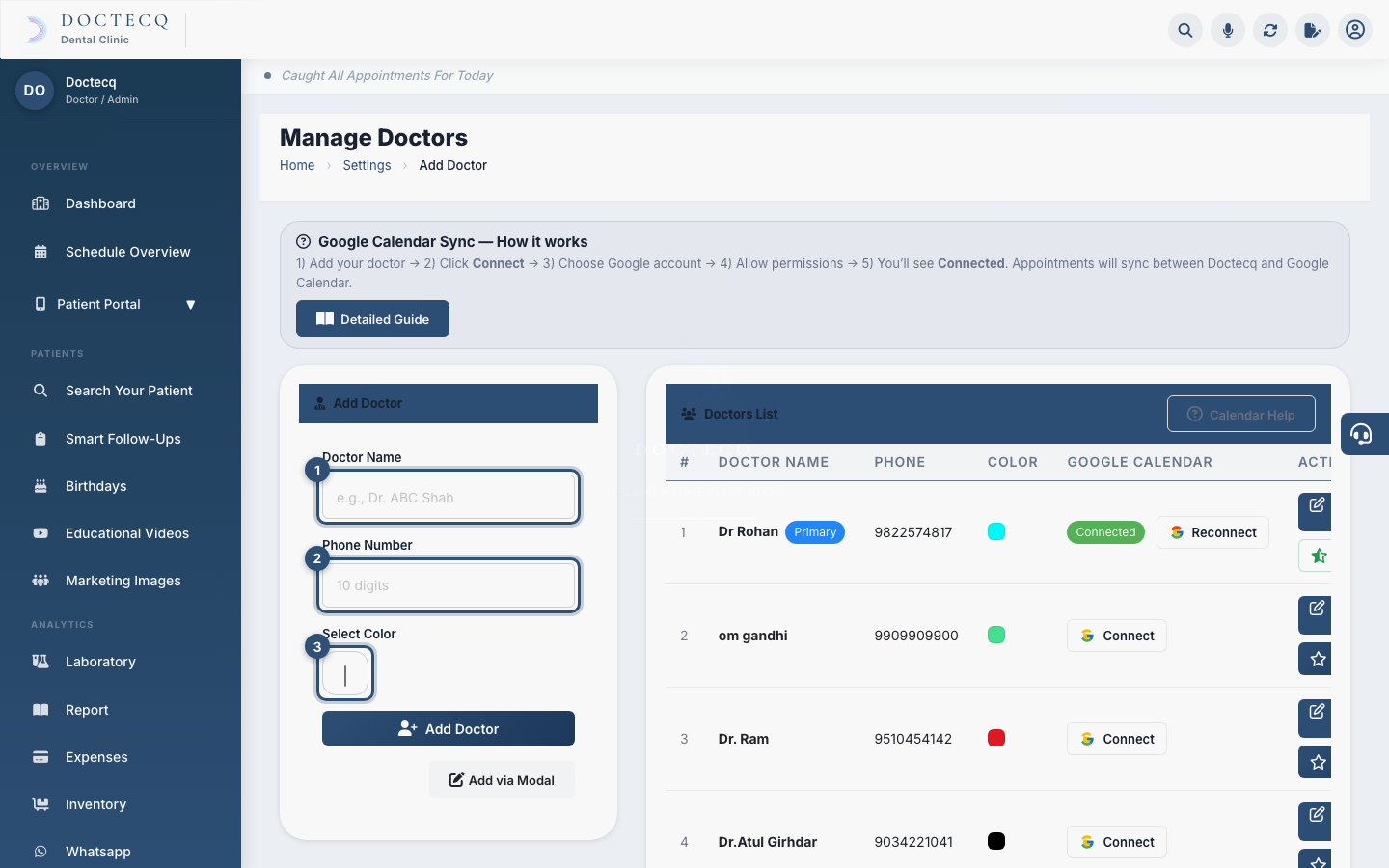Click the document edit icon in top bar
This screenshot has width=1389, height=868.
(1313, 30)
